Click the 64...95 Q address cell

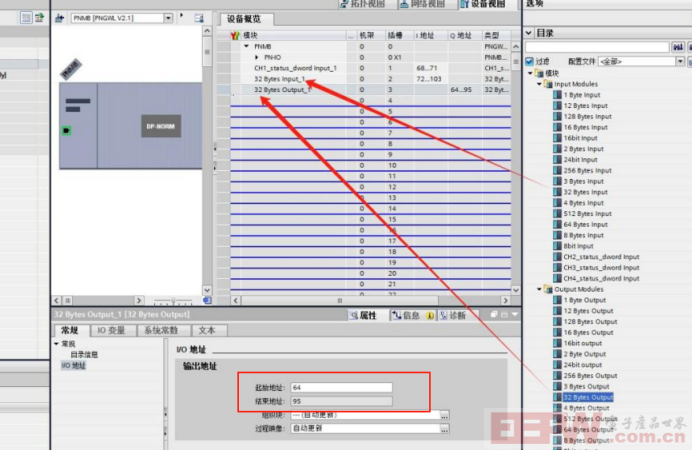461,90
